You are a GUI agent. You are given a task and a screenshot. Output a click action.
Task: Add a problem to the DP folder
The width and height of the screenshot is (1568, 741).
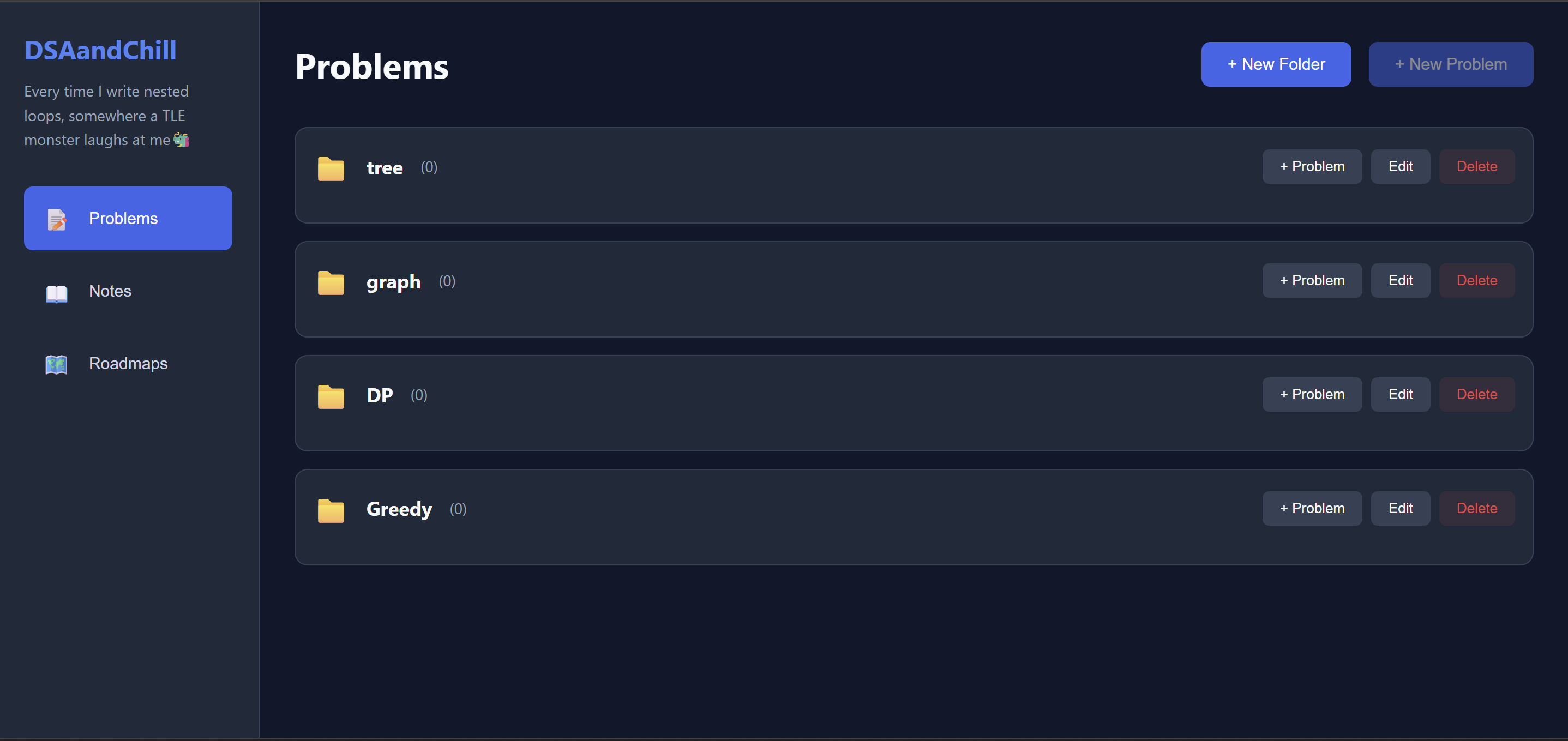[1311, 394]
